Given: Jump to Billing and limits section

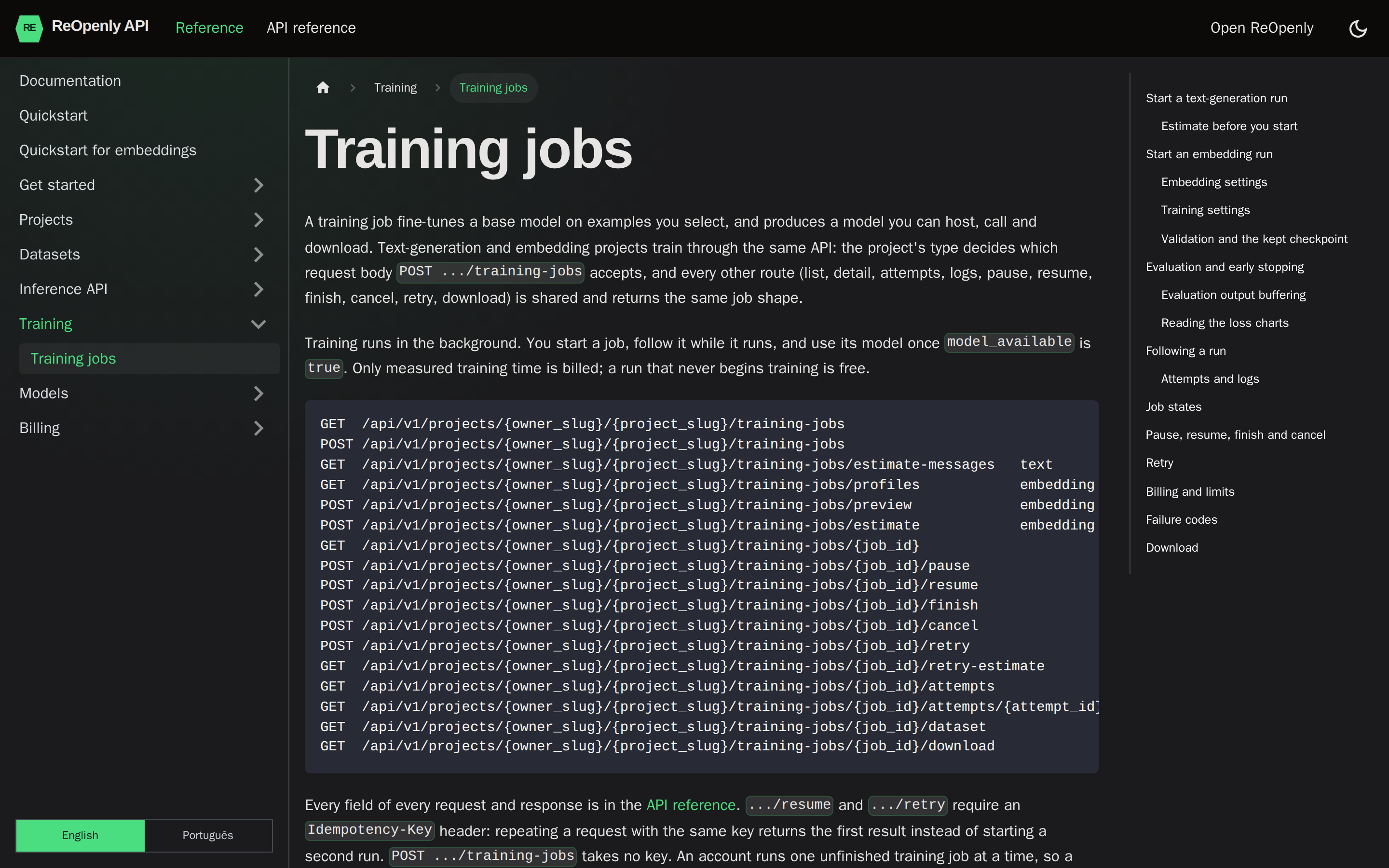Looking at the screenshot, I should [1190, 491].
